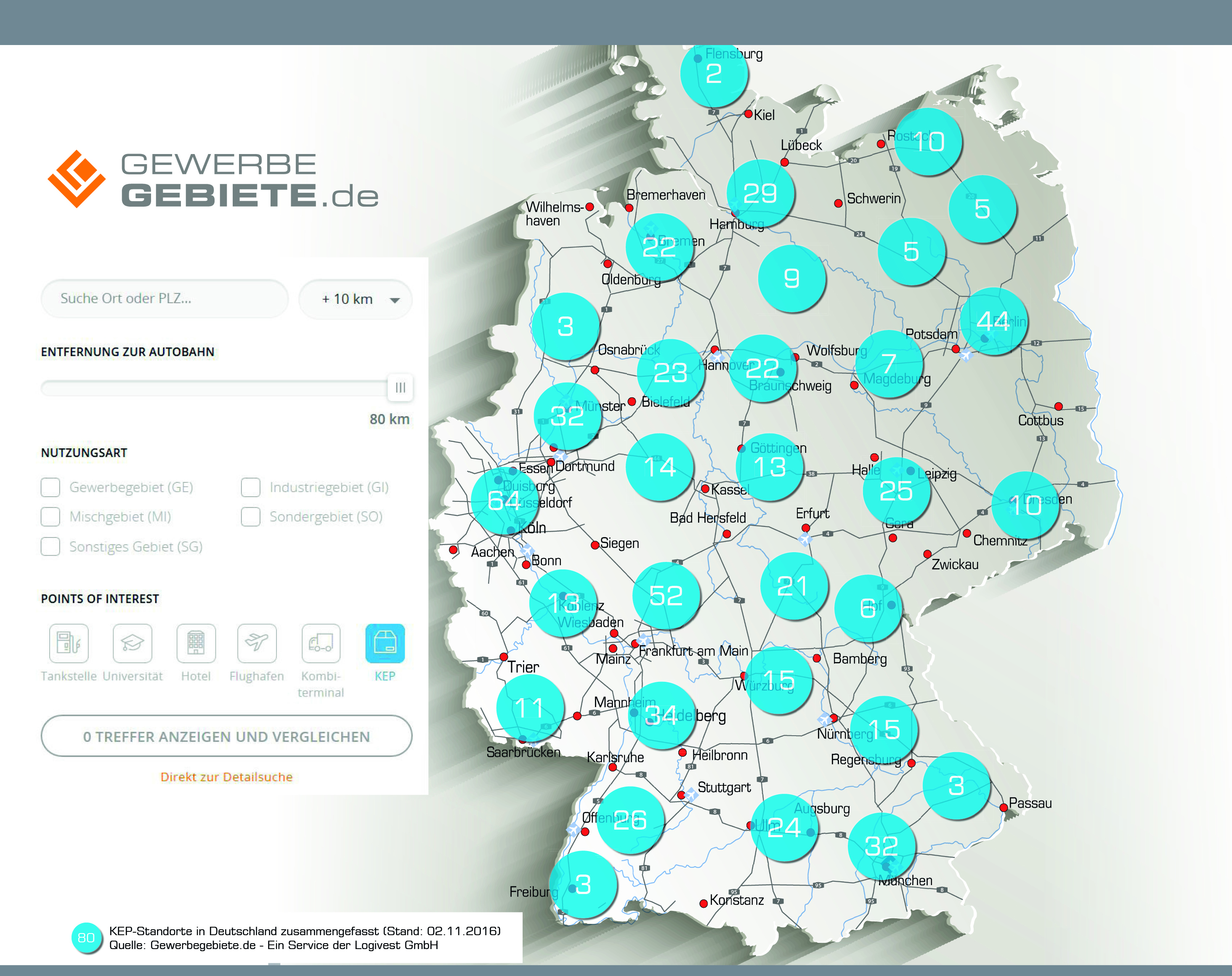Follow the Direkt zur Detailsuche link
Screen dimensions: 1232x976
click(x=226, y=777)
